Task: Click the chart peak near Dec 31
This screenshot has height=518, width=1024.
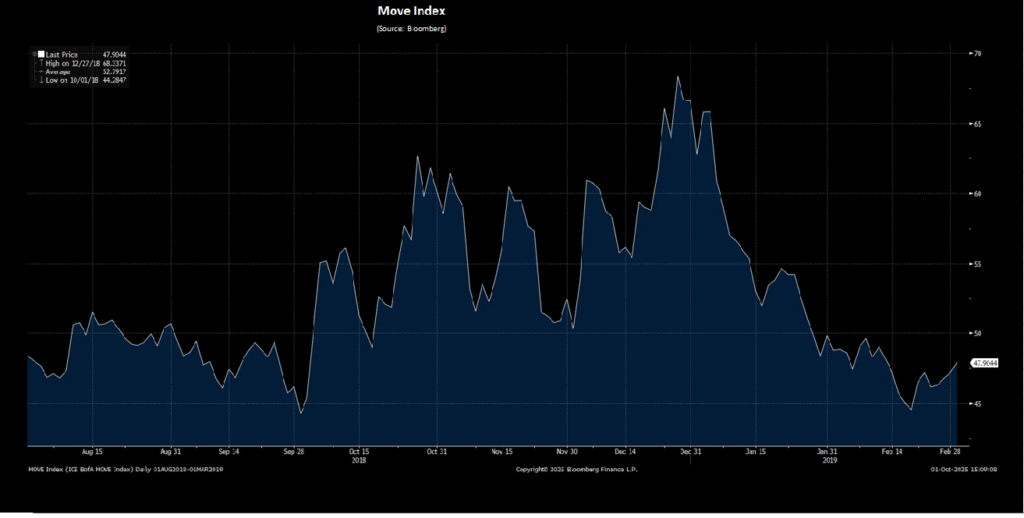Action: (678, 77)
